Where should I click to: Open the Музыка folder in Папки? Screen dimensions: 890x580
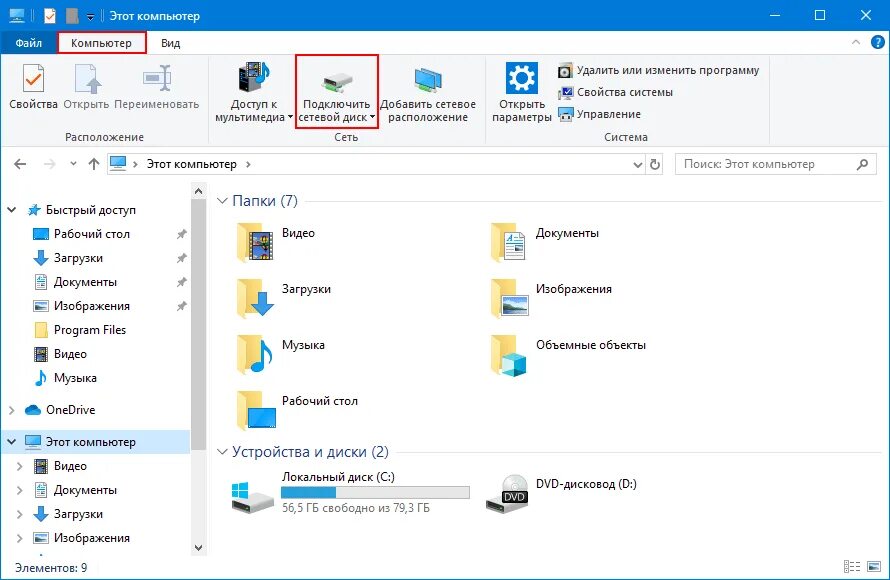(x=281, y=354)
